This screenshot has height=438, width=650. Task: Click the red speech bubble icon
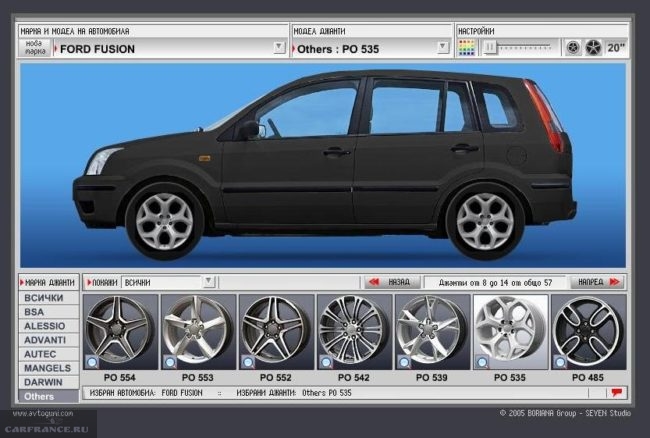[x=616, y=392]
